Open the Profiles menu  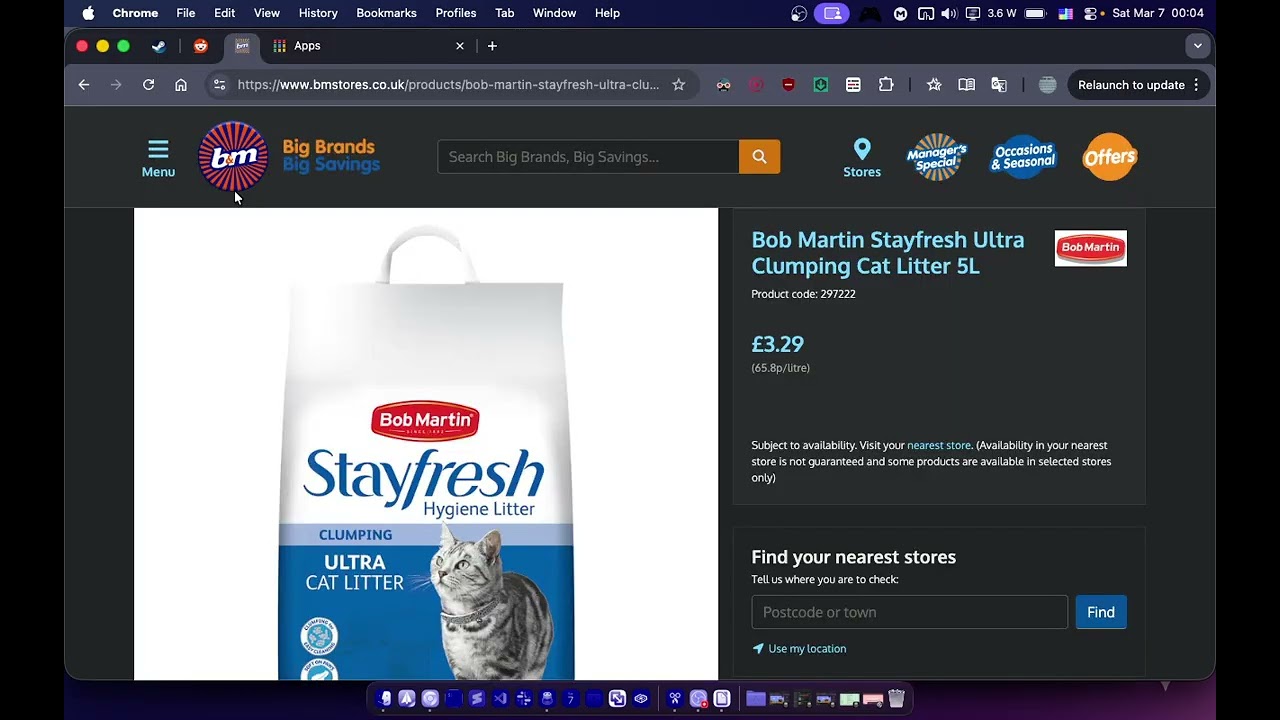click(x=456, y=13)
